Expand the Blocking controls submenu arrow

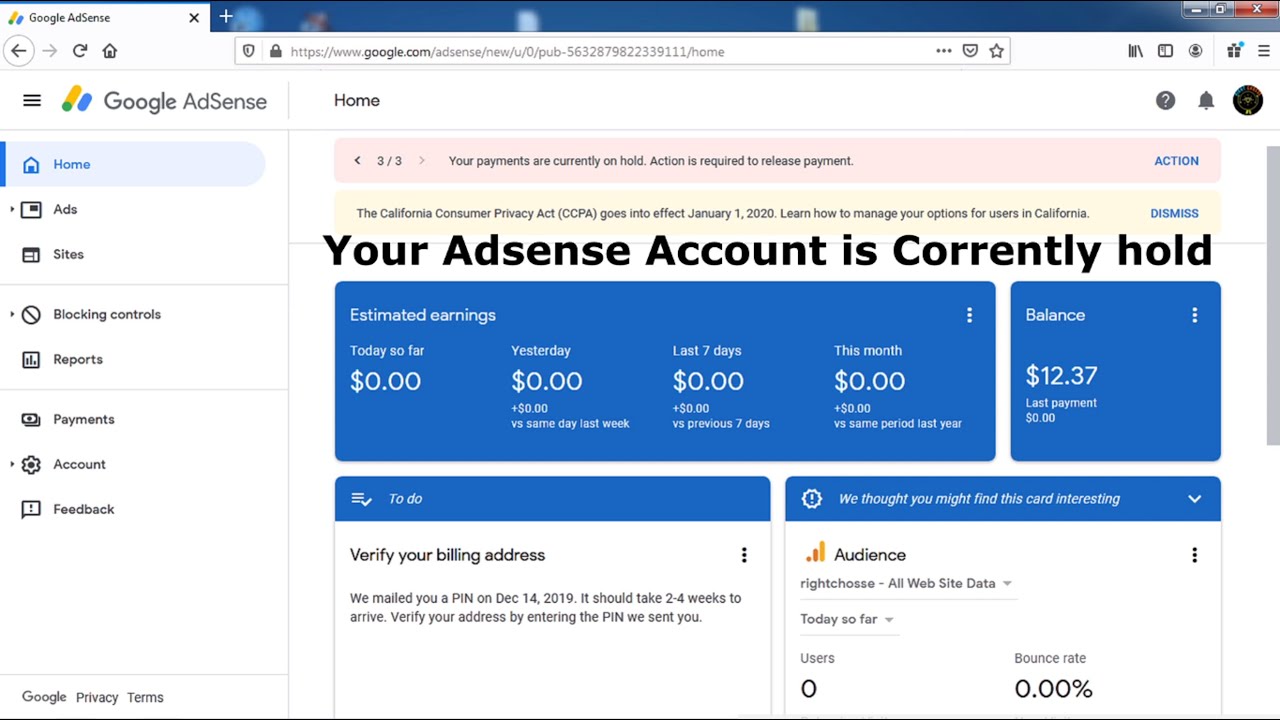[12, 314]
